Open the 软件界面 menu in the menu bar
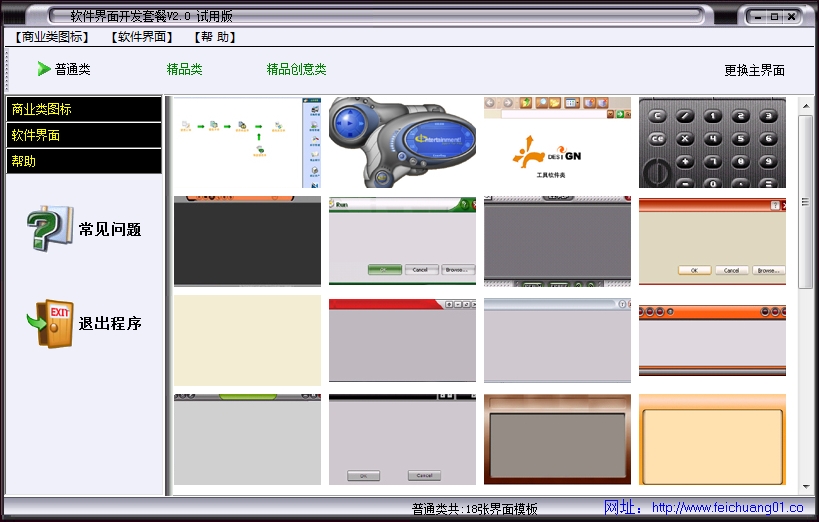Viewport: 819px width, 522px height. 143,37
